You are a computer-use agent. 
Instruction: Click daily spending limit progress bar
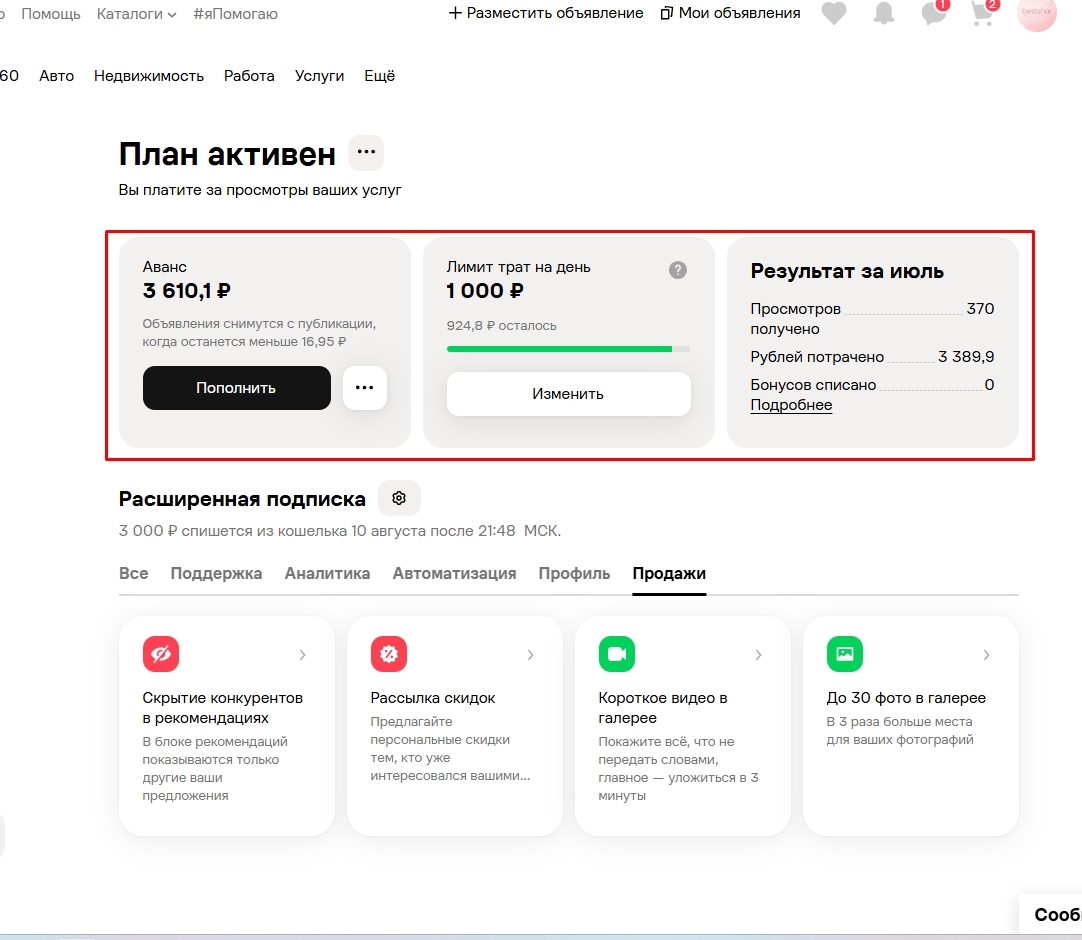(569, 349)
